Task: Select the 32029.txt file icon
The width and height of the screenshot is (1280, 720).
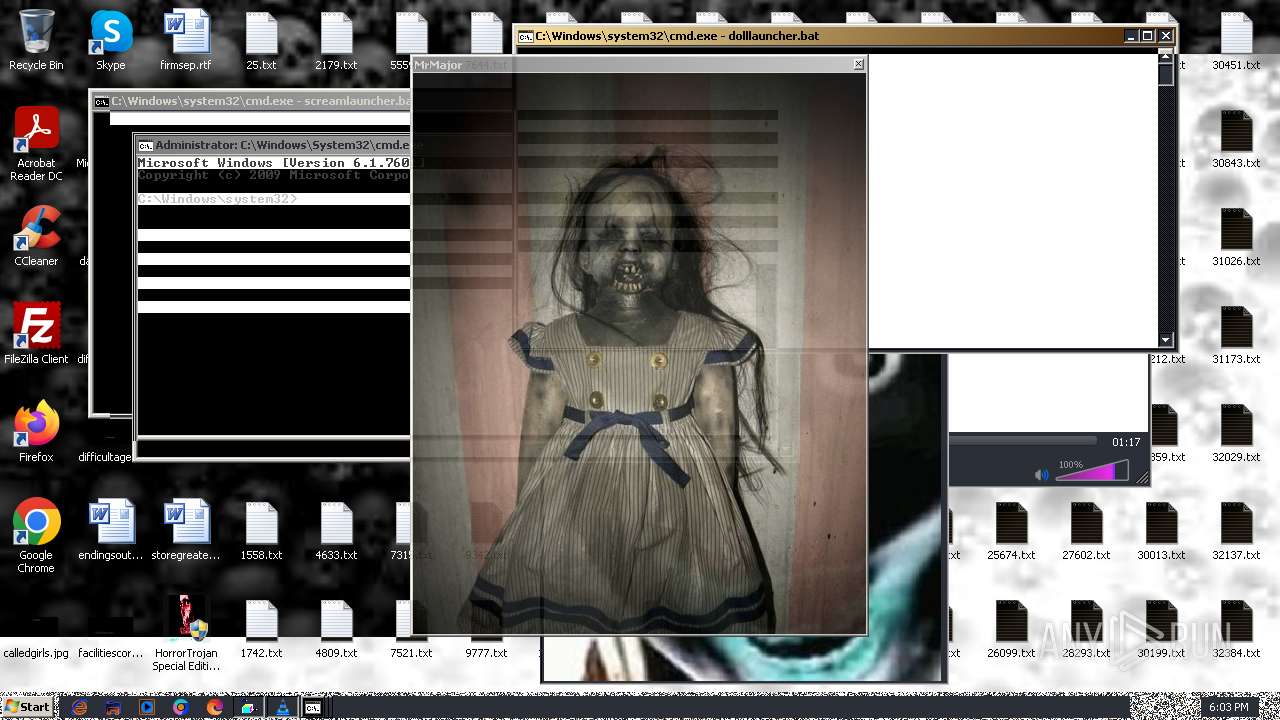Action: click(1236, 432)
